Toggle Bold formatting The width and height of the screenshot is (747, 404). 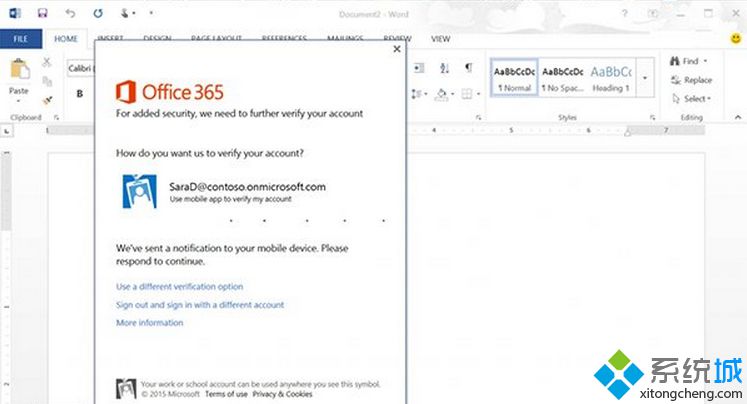pos(80,93)
